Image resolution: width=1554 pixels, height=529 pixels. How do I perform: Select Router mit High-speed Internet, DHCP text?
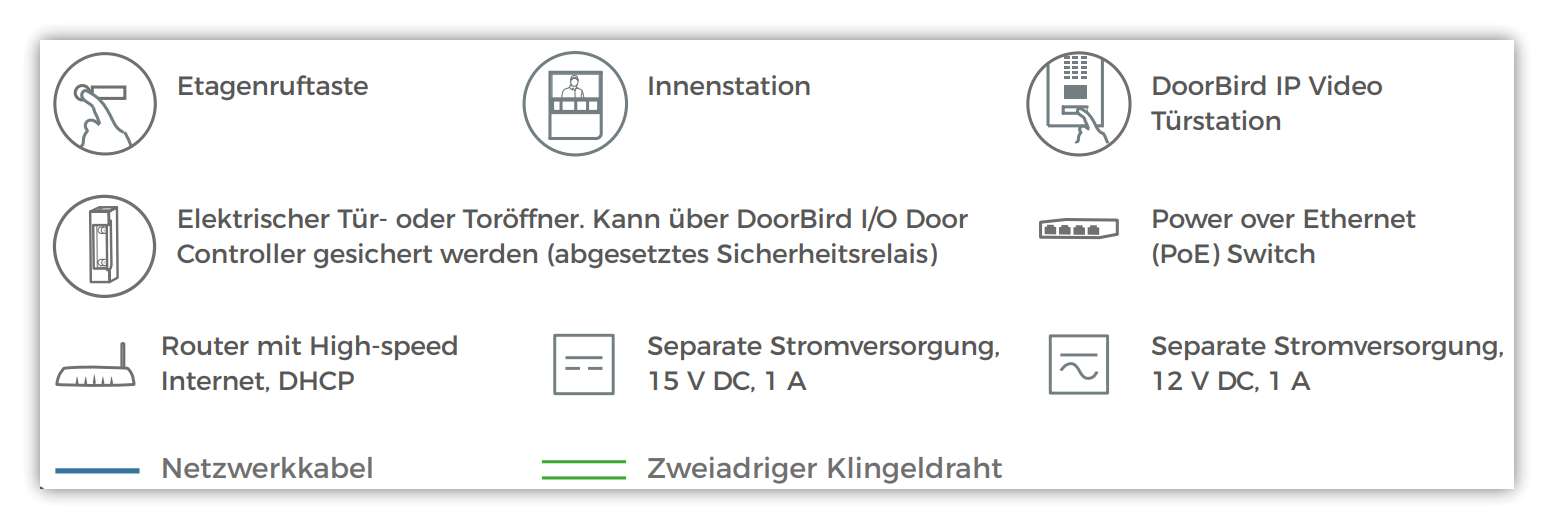[309, 364]
